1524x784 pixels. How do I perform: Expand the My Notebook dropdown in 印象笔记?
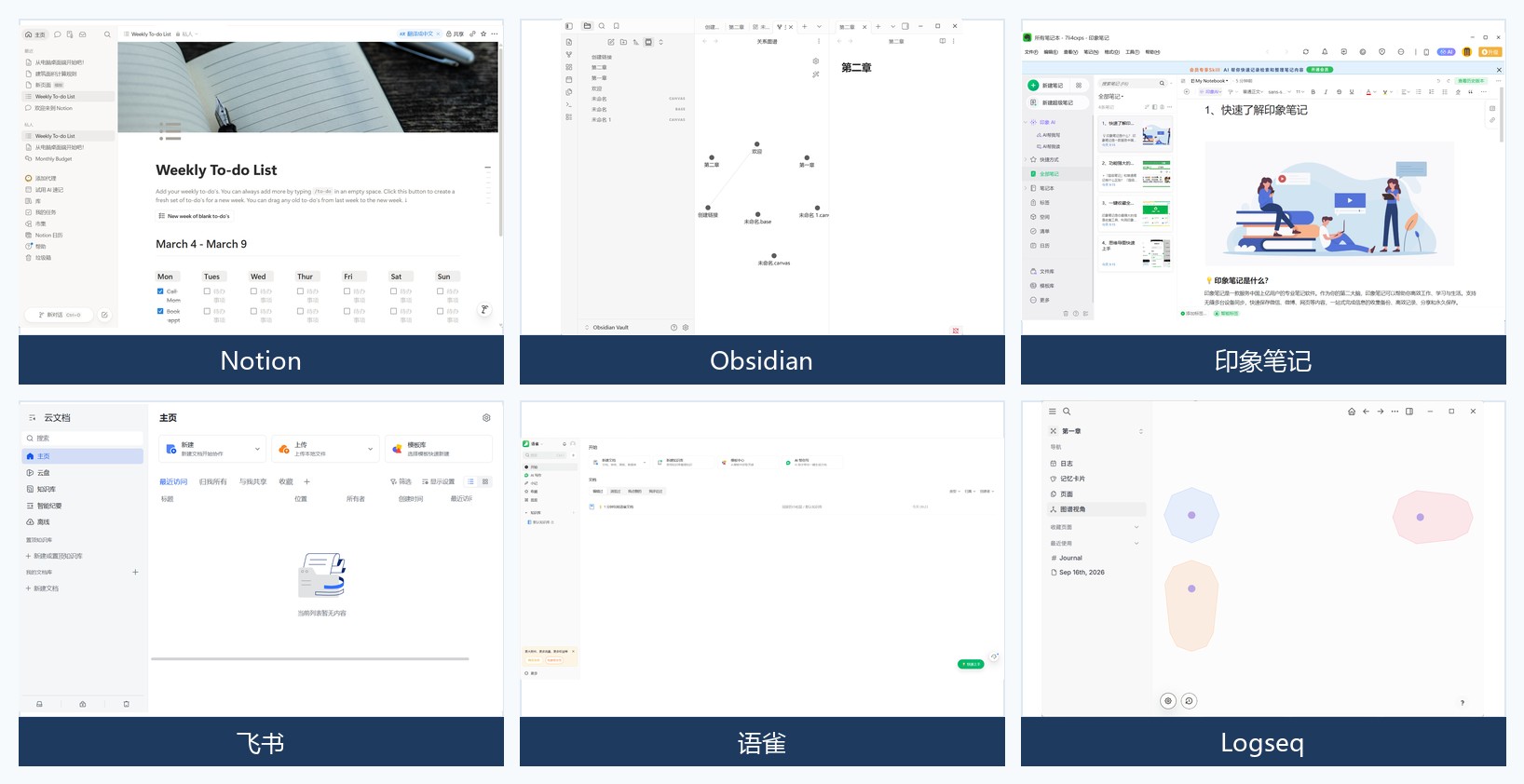point(1209,81)
